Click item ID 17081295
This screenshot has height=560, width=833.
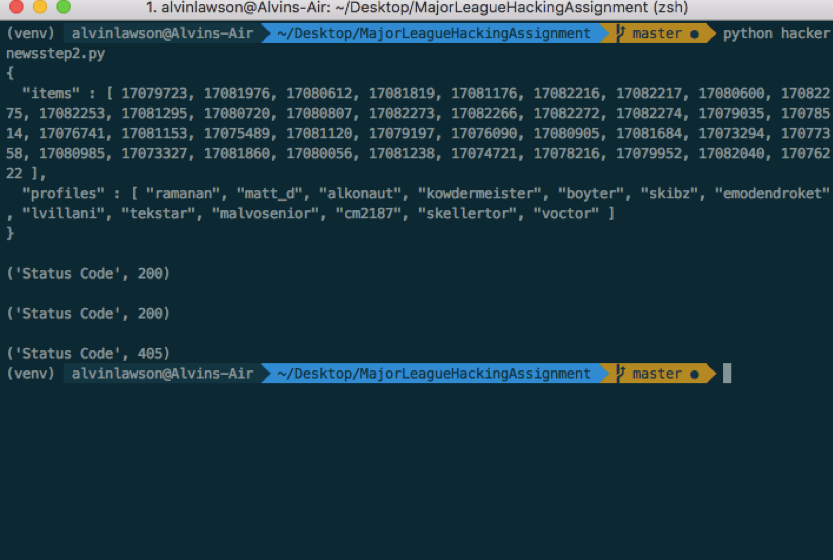(154, 114)
